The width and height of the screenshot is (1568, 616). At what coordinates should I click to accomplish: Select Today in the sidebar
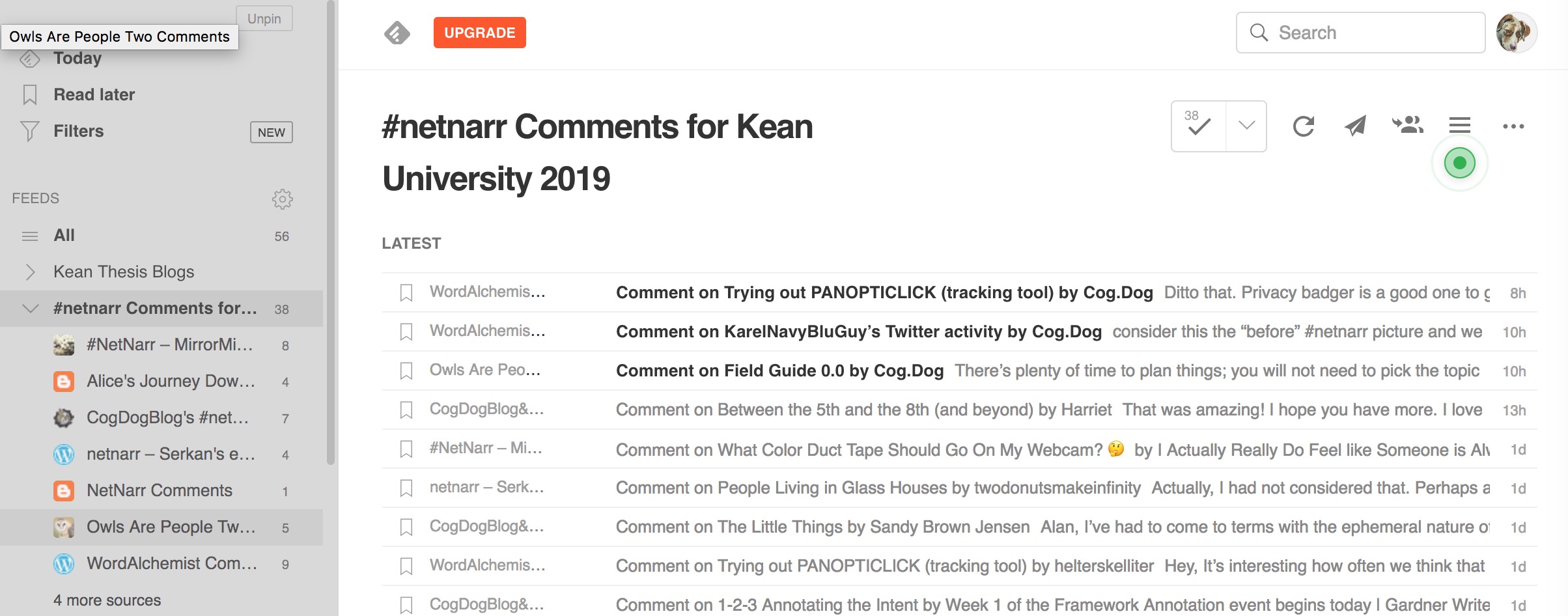coord(77,57)
